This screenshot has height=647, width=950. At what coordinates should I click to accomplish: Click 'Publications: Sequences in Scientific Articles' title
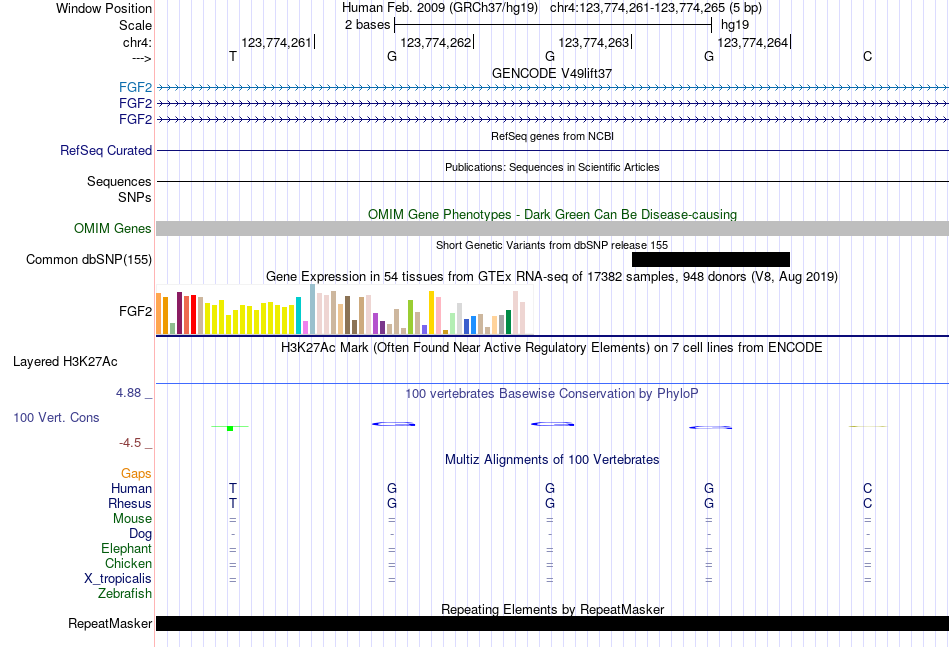pos(552,167)
